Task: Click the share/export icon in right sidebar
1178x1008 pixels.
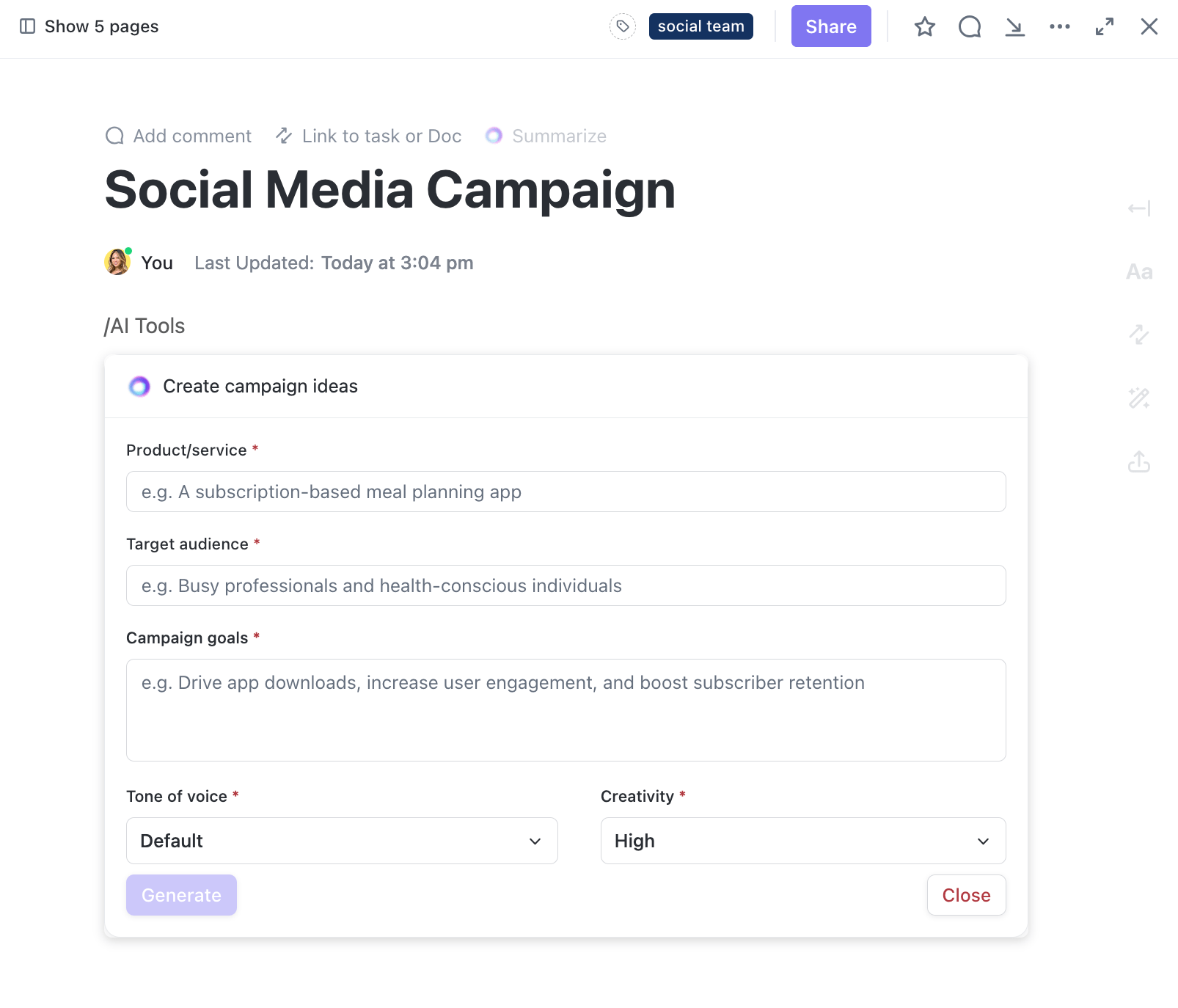Action: point(1139,461)
